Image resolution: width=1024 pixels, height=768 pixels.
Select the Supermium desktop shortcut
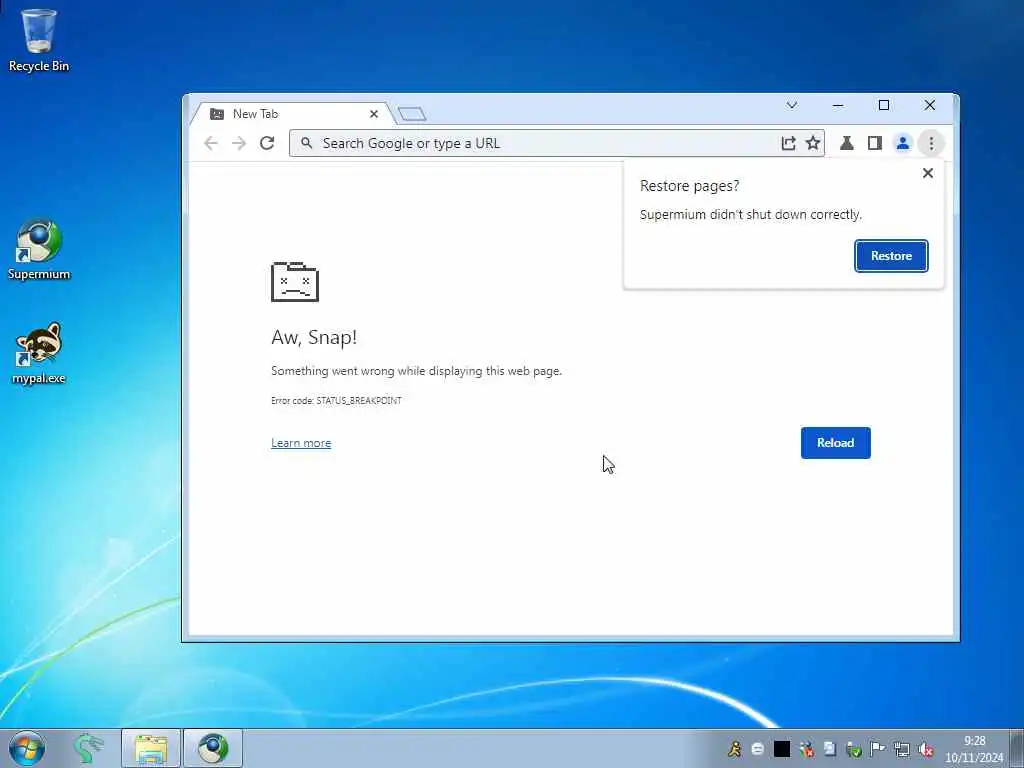[39, 249]
